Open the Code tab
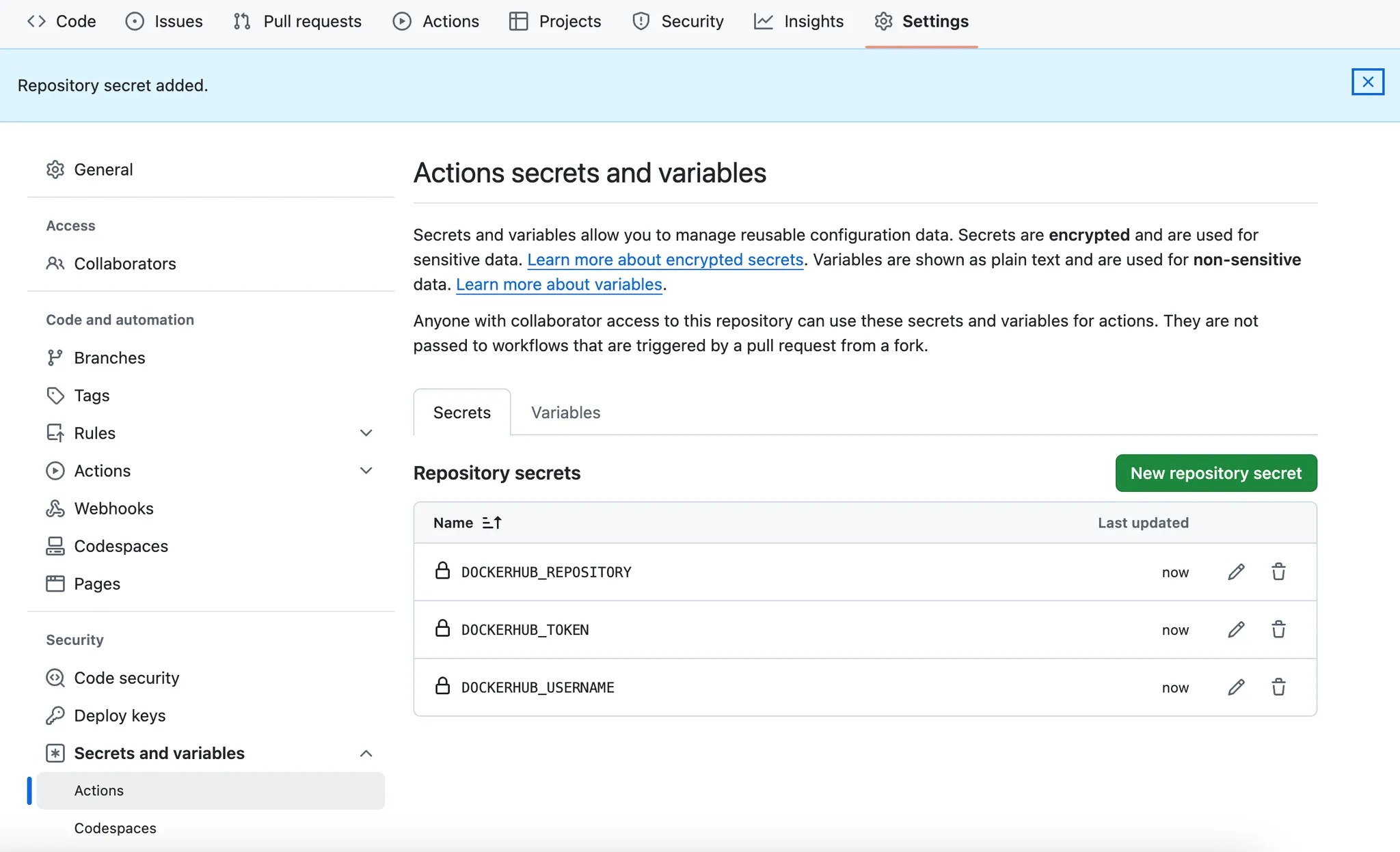The width and height of the screenshot is (1400, 852). click(x=62, y=21)
